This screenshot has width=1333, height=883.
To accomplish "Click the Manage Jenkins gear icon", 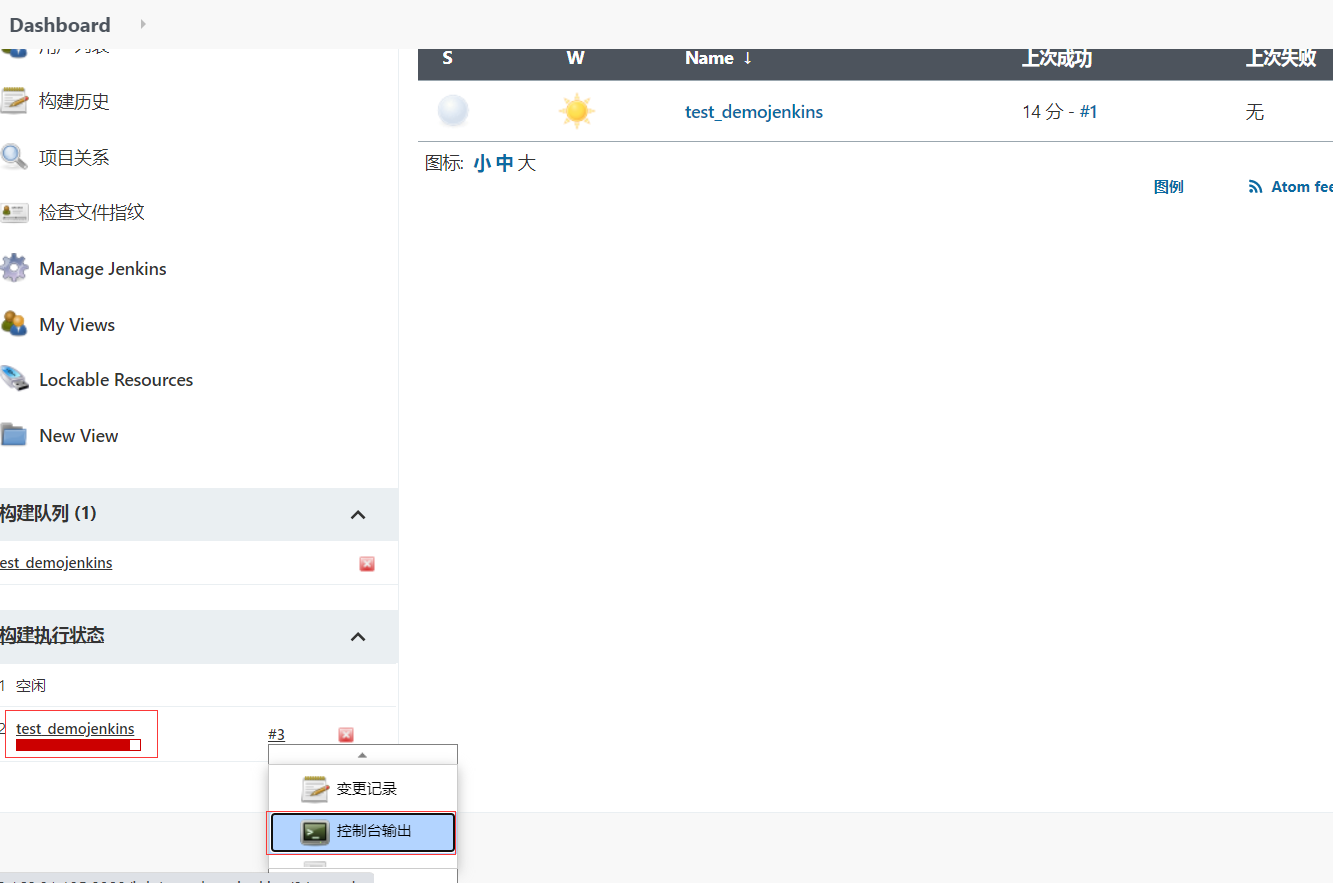I will 14,268.
